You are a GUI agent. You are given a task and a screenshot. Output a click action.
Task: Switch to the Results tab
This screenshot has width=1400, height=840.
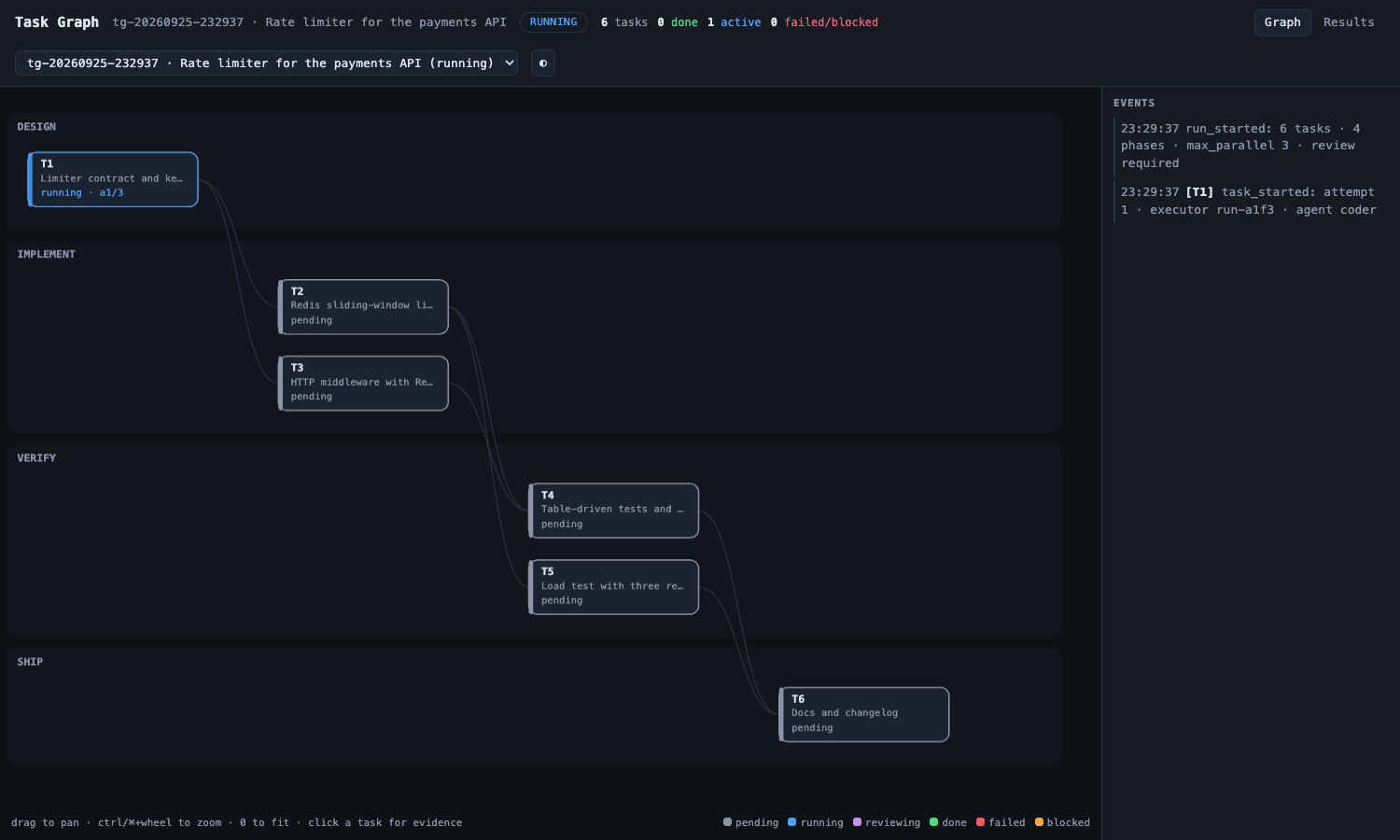pyautogui.click(x=1349, y=22)
